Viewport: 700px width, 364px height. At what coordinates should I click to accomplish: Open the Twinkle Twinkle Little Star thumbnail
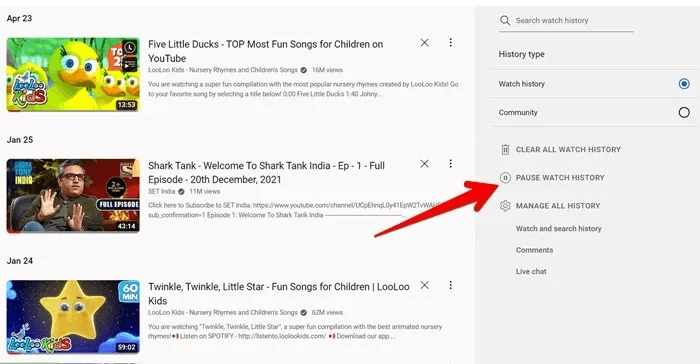coord(73,317)
